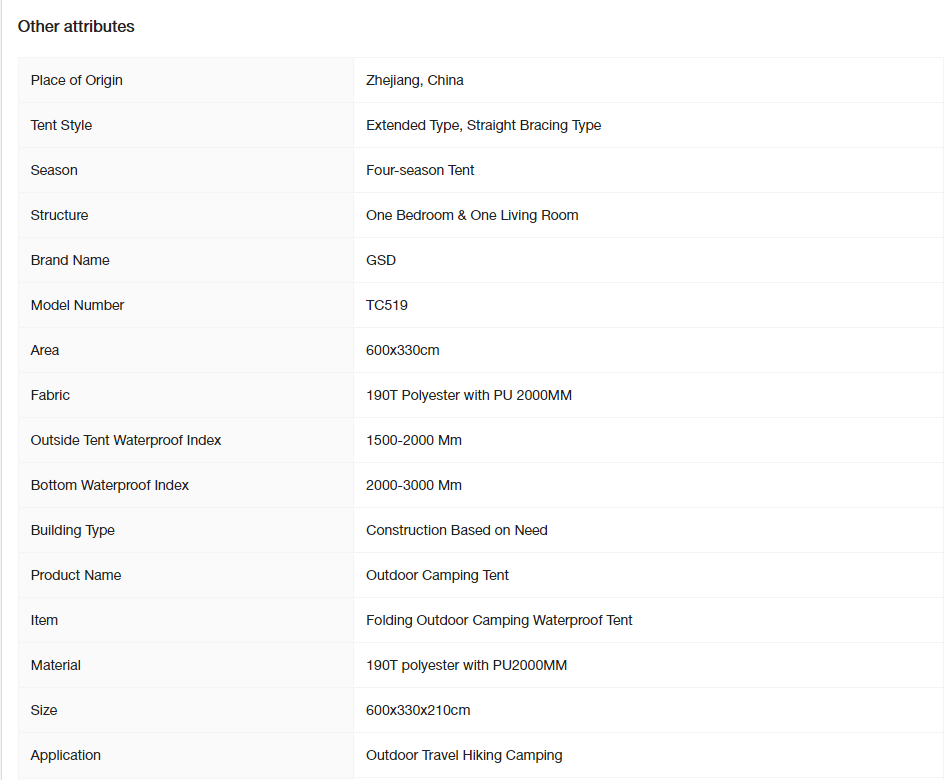
Task: Select the Fabric row label
Action: (50, 395)
